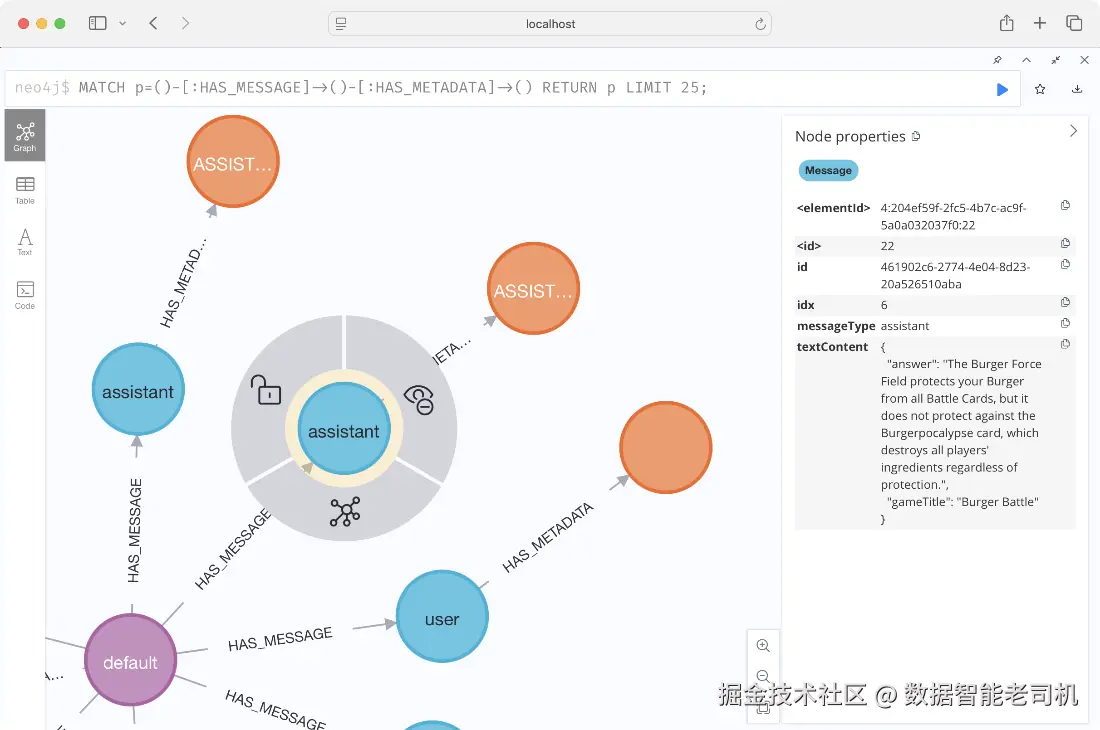Switch to Code view
Viewport: 1100px width, 730px height.
25,295
